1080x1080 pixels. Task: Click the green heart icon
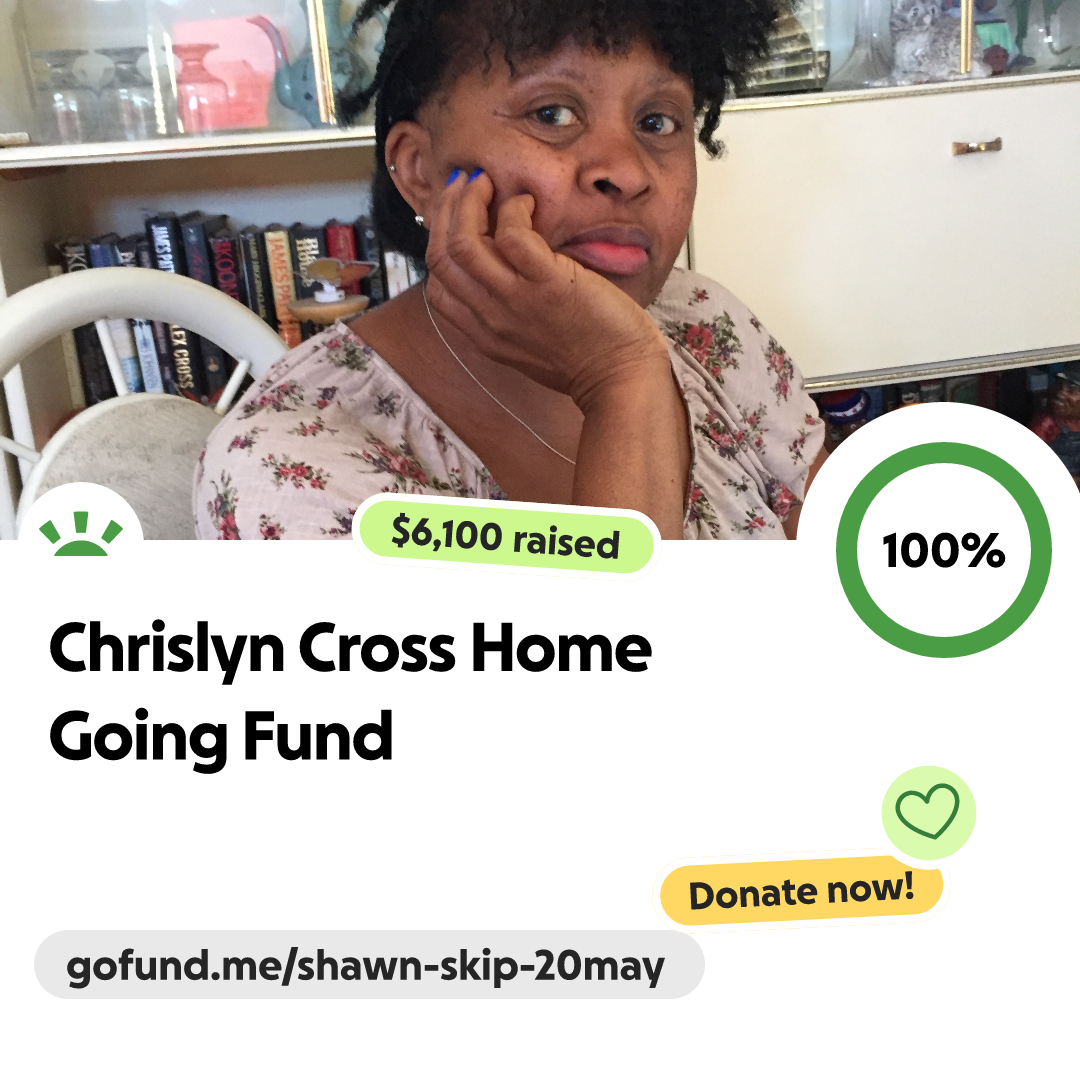927,811
